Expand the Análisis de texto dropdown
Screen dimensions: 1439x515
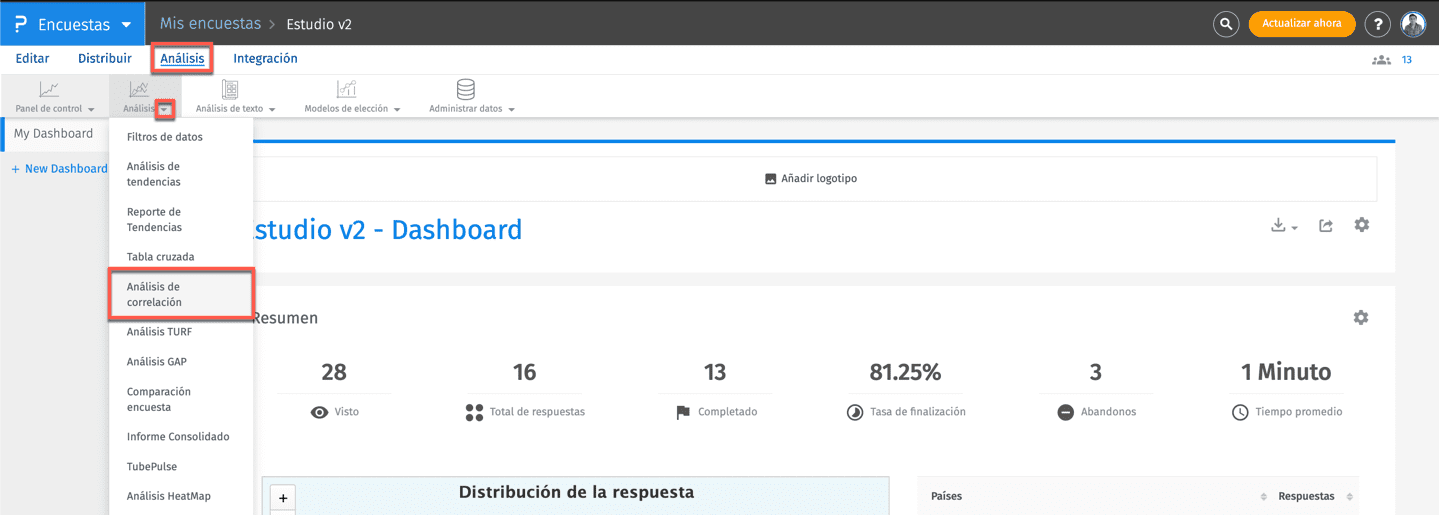[272, 109]
